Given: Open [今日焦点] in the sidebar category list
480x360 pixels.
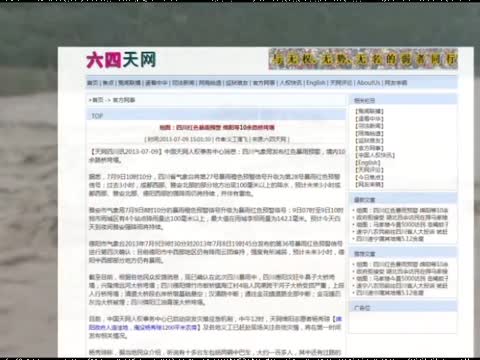Looking at the screenshot, I should point(369,177).
